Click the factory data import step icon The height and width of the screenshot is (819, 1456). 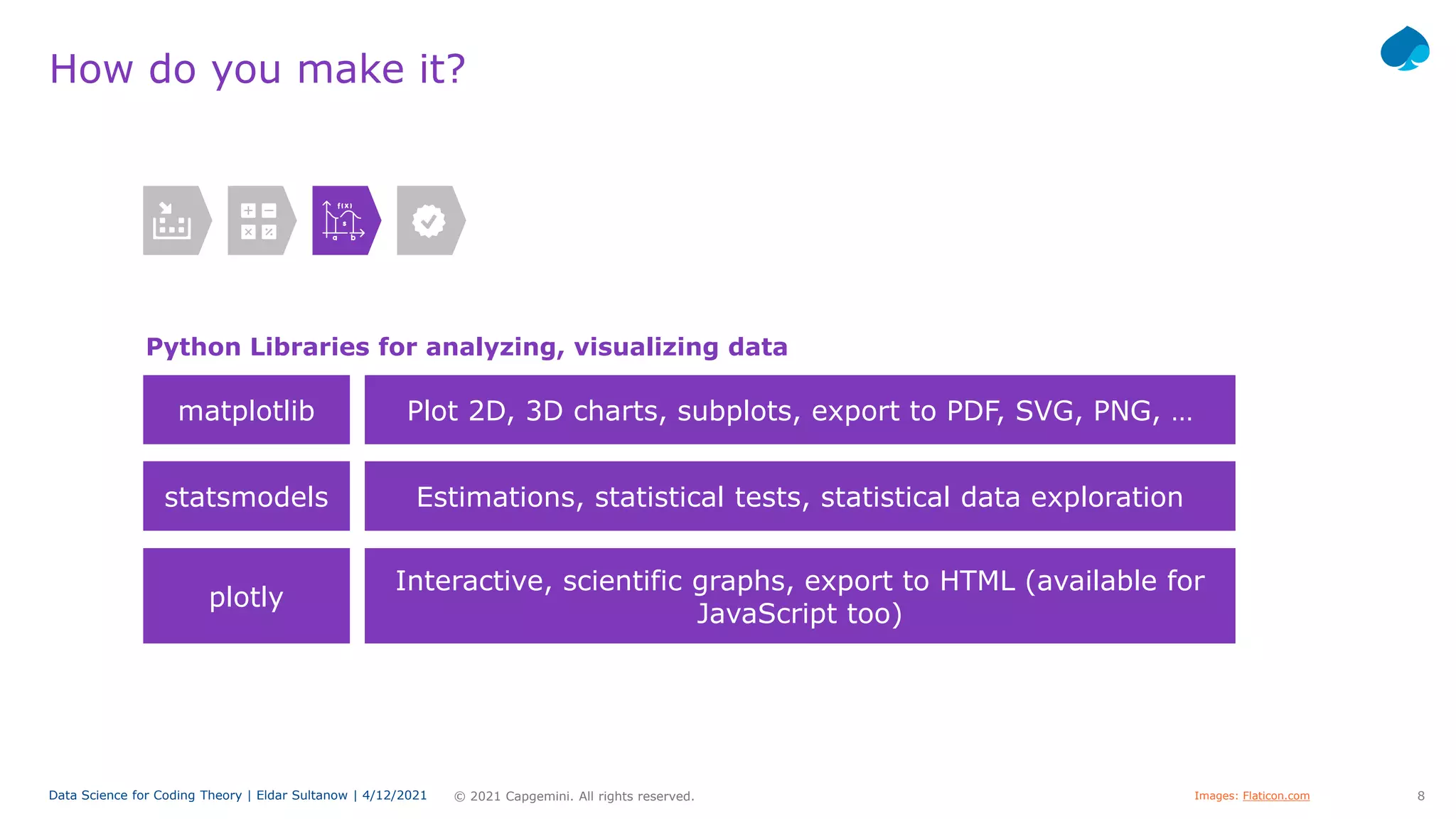coord(177,220)
